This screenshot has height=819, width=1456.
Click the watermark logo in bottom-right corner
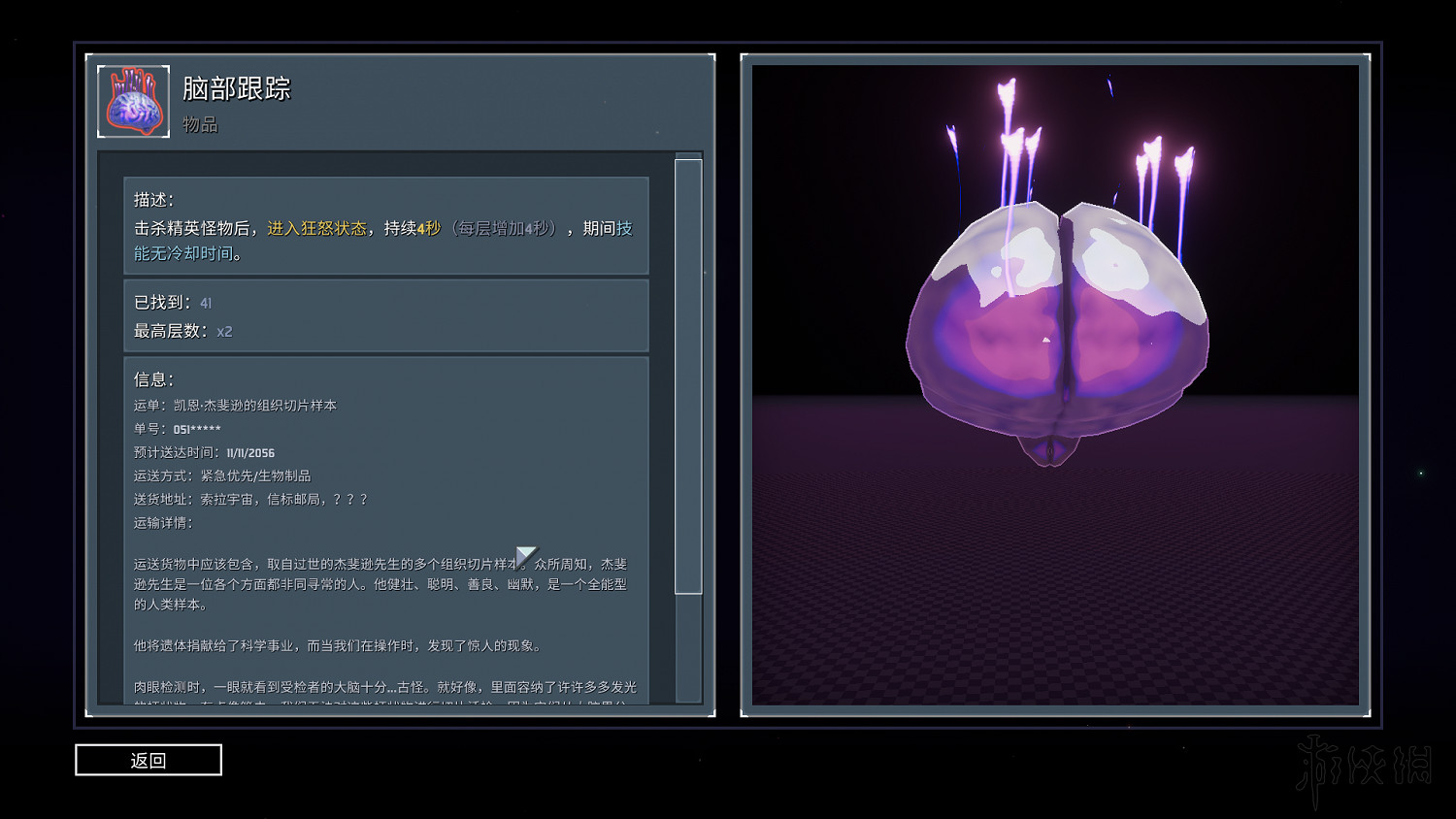pos(1364,769)
